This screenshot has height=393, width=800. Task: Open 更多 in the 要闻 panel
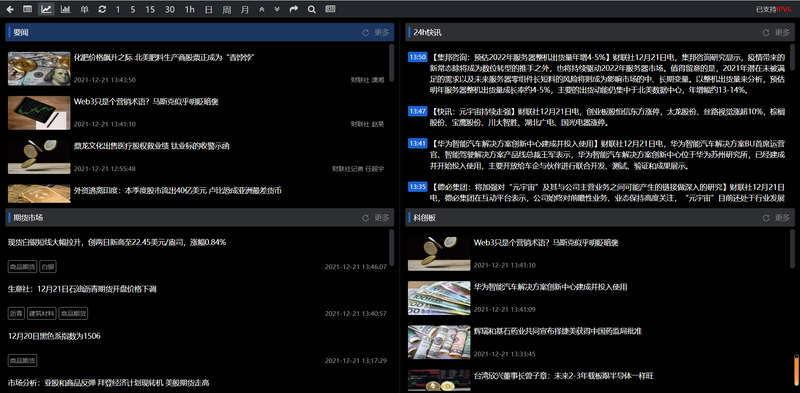click(x=382, y=32)
